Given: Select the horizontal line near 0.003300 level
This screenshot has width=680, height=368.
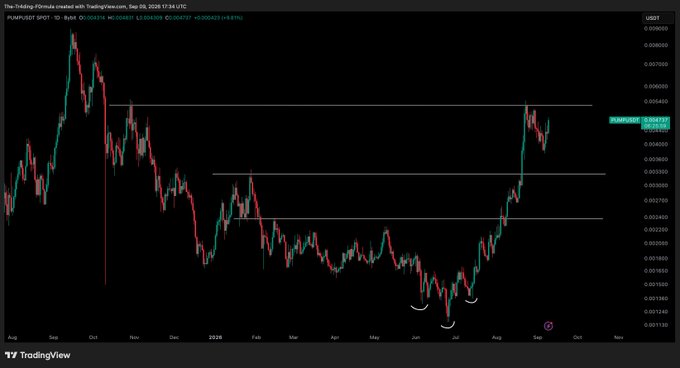Looking at the screenshot, I should tap(409, 174).
